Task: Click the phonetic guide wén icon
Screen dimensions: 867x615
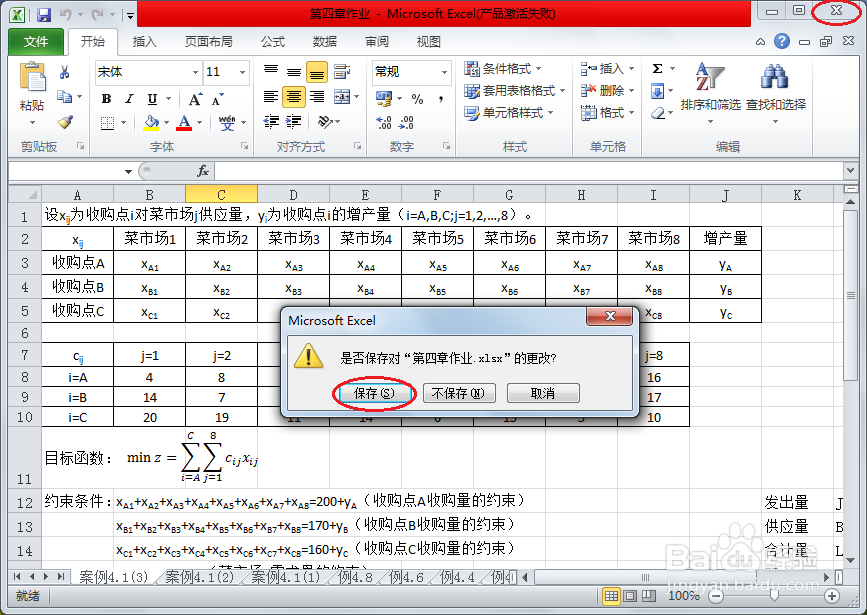Action: point(227,123)
